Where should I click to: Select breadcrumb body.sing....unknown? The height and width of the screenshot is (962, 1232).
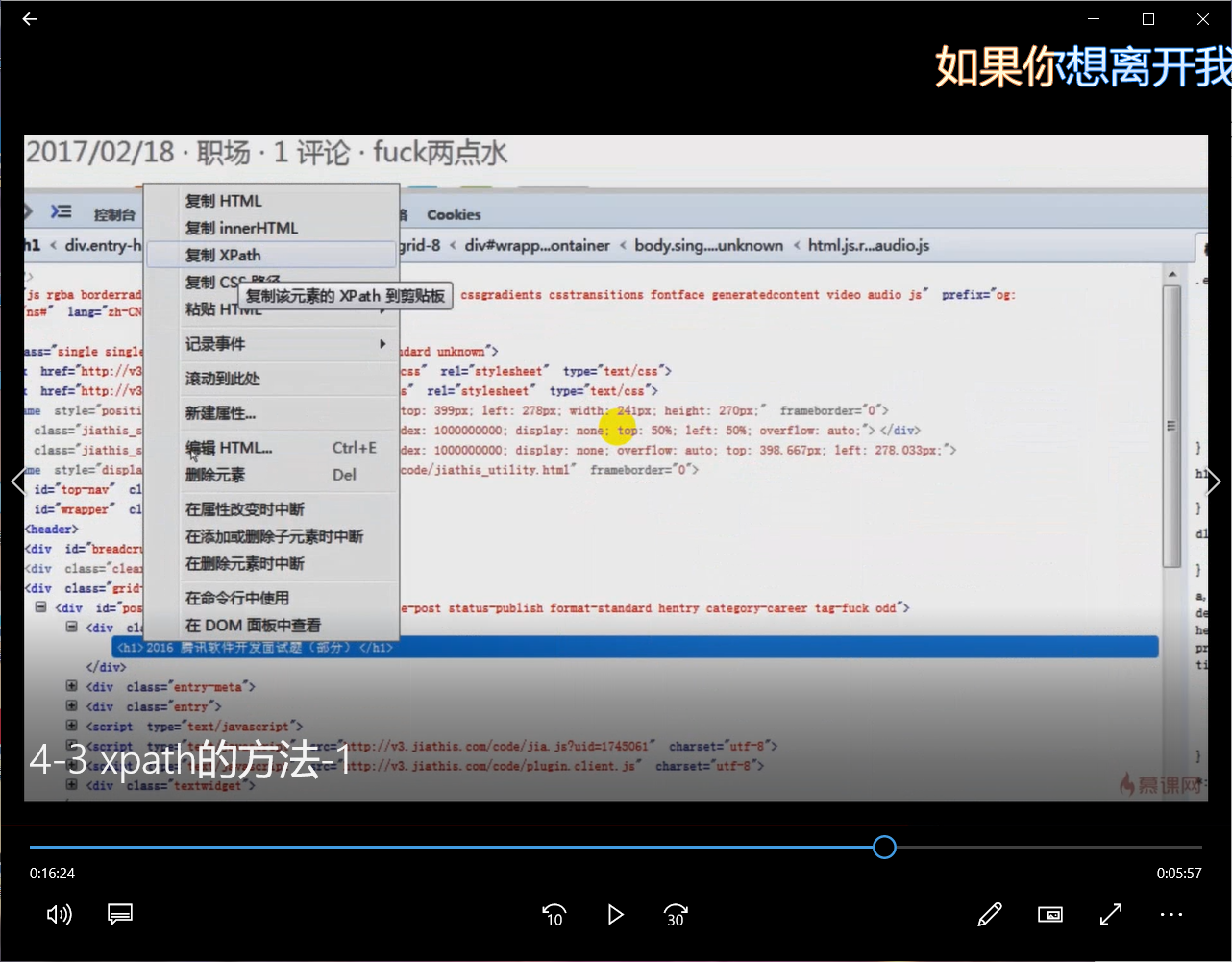point(708,246)
